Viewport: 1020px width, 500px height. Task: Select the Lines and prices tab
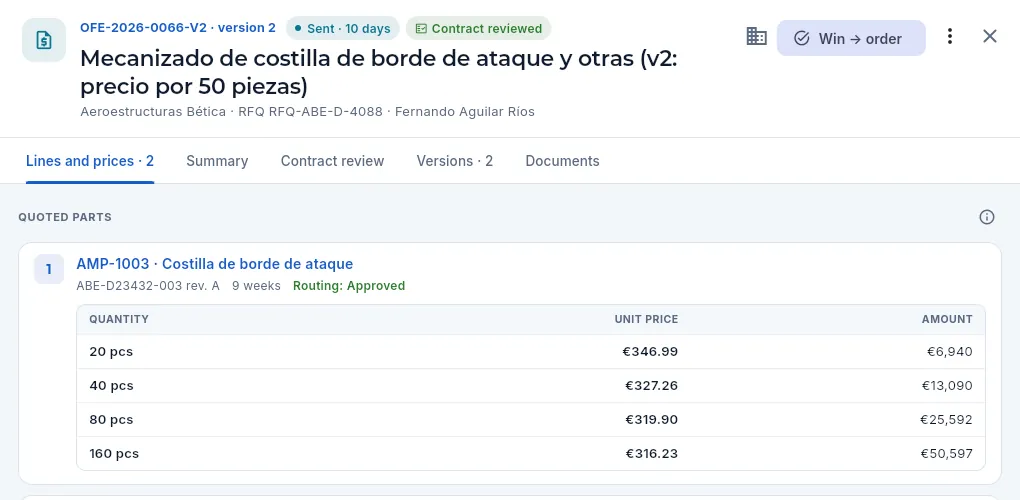[90, 161]
